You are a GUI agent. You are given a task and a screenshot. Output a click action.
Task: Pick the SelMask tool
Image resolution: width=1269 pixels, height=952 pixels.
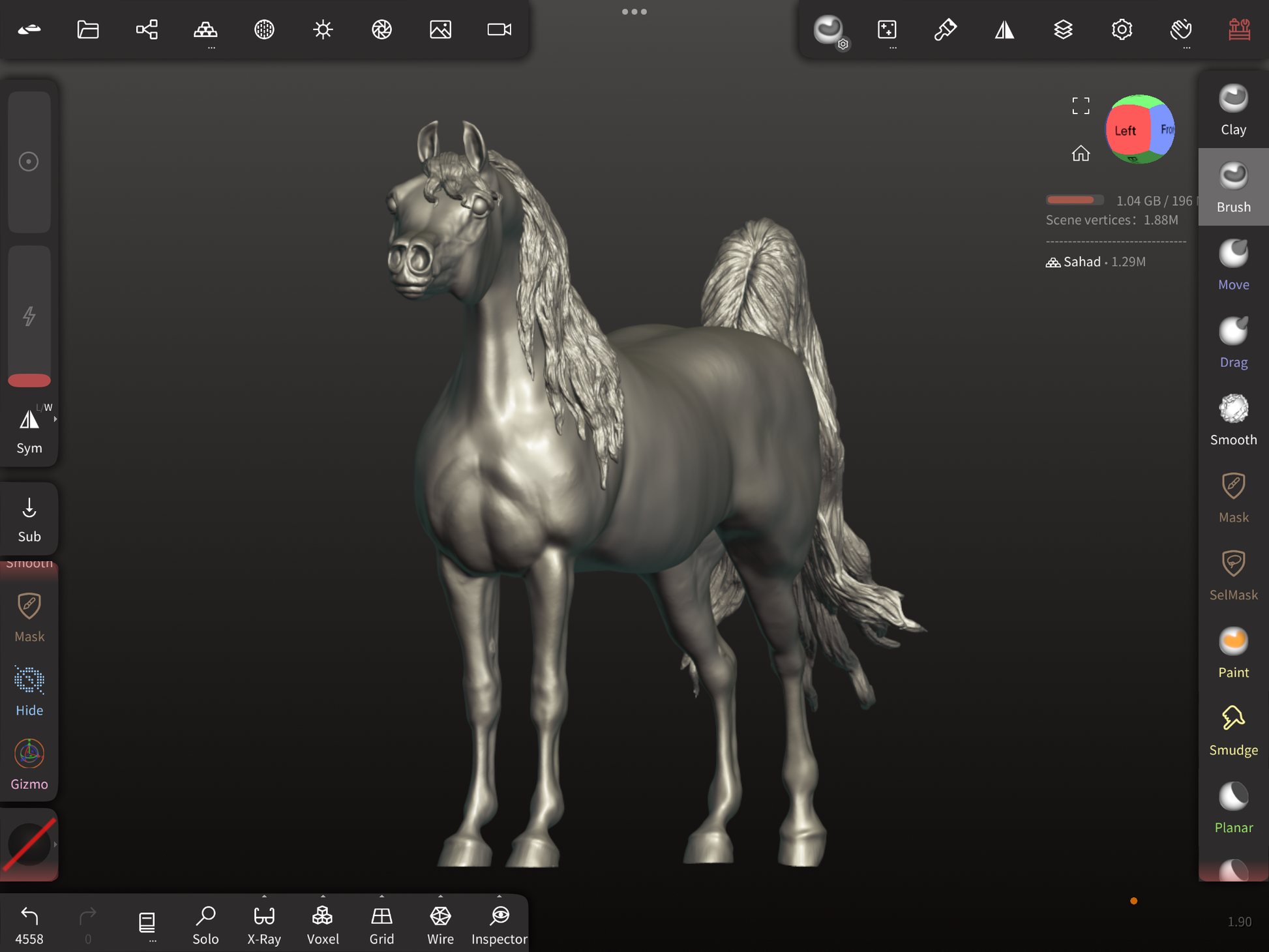(x=1232, y=575)
